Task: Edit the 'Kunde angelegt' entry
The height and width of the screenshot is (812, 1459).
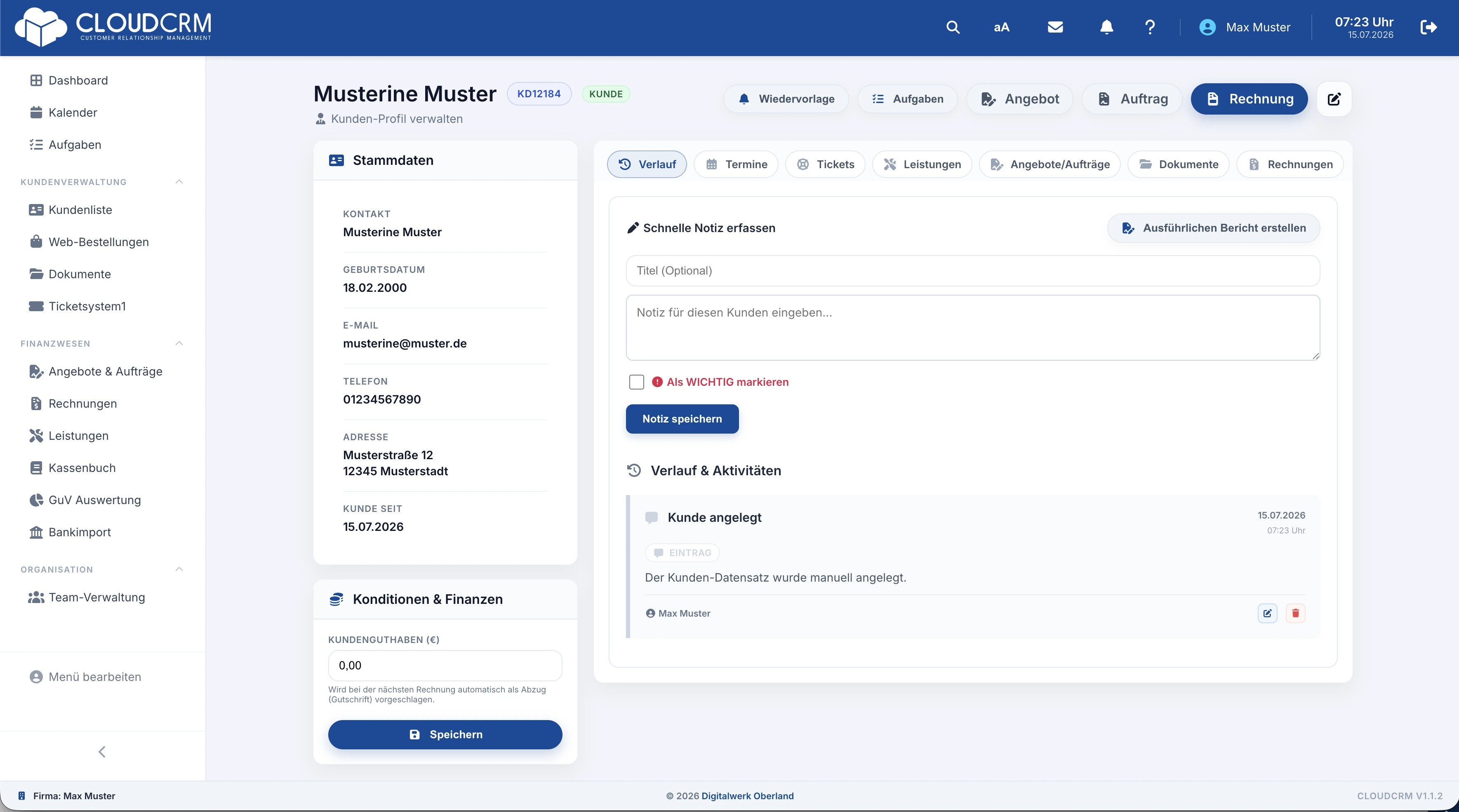Action: (1268, 613)
